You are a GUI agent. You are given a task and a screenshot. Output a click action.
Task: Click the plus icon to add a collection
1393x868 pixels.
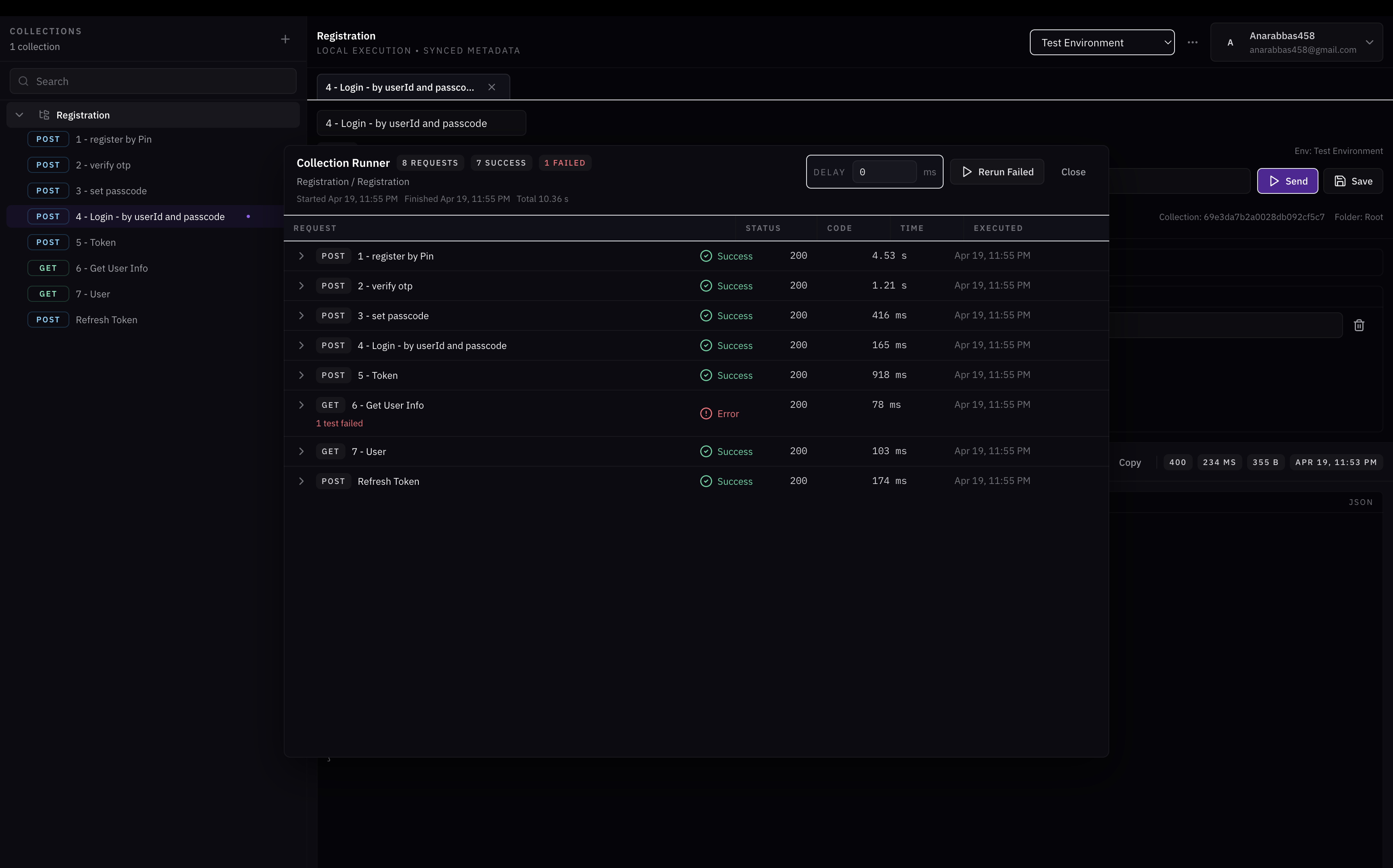(285, 39)
